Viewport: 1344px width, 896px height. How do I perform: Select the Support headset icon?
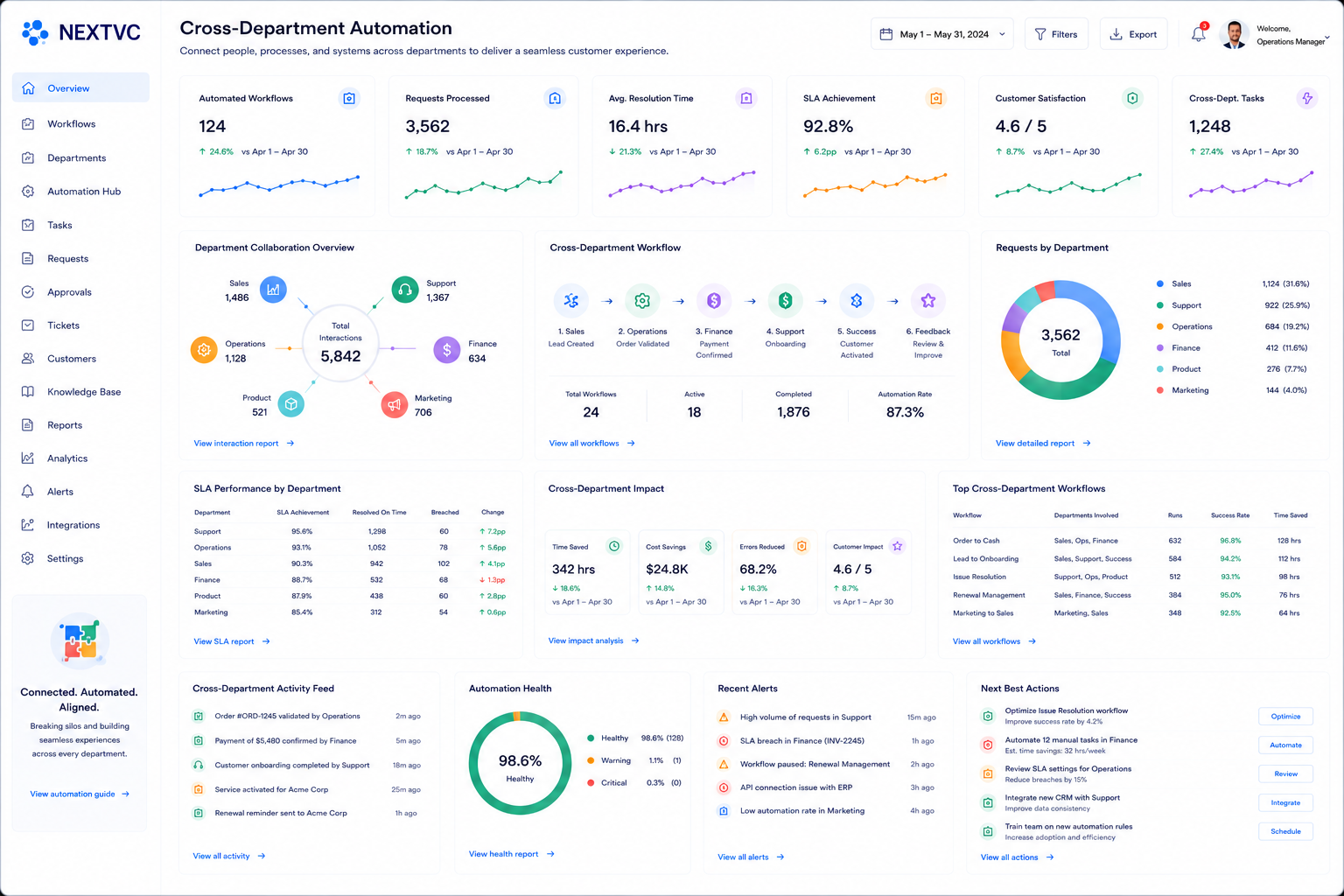(x=405, y=289)
